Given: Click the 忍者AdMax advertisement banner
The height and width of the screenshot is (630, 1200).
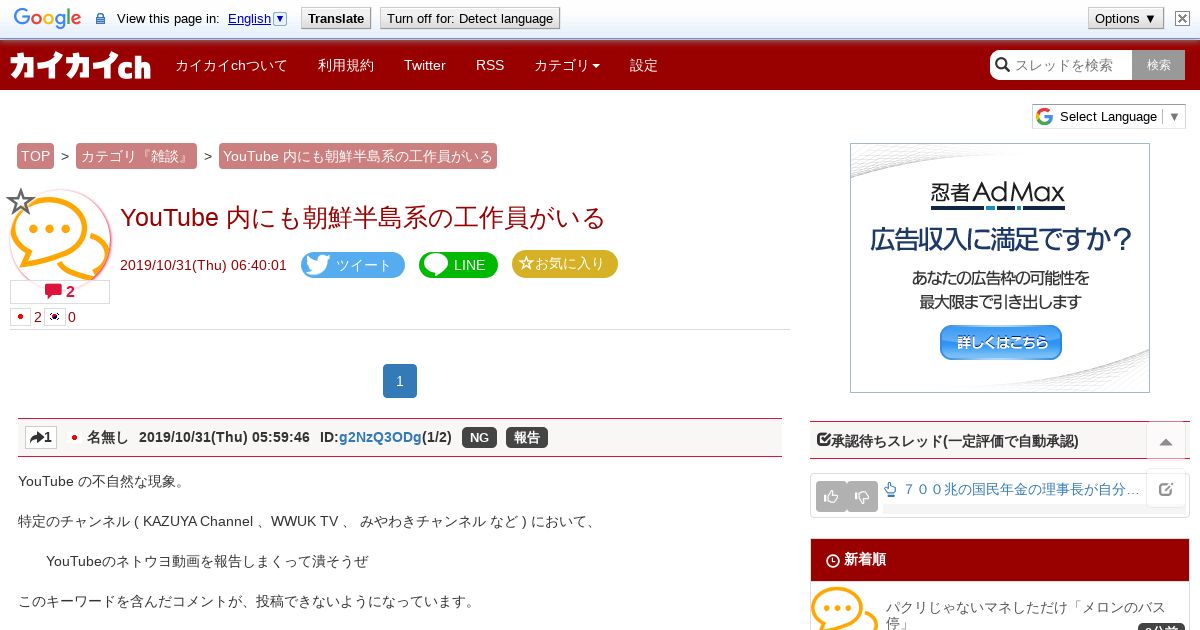Looking at the screenshot, I should pos(1000,268).
